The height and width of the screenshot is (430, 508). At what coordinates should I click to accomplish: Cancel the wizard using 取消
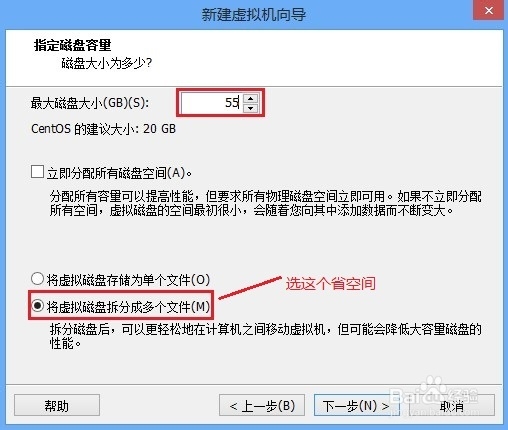[x=452, y=406]
